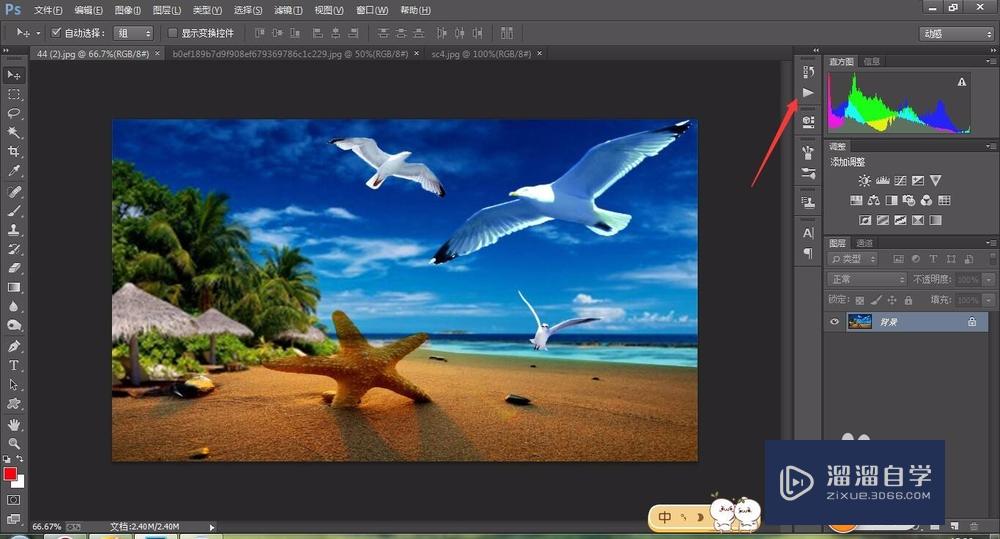
Task: Add a Threshold adjustment
Action: point(900,220)
